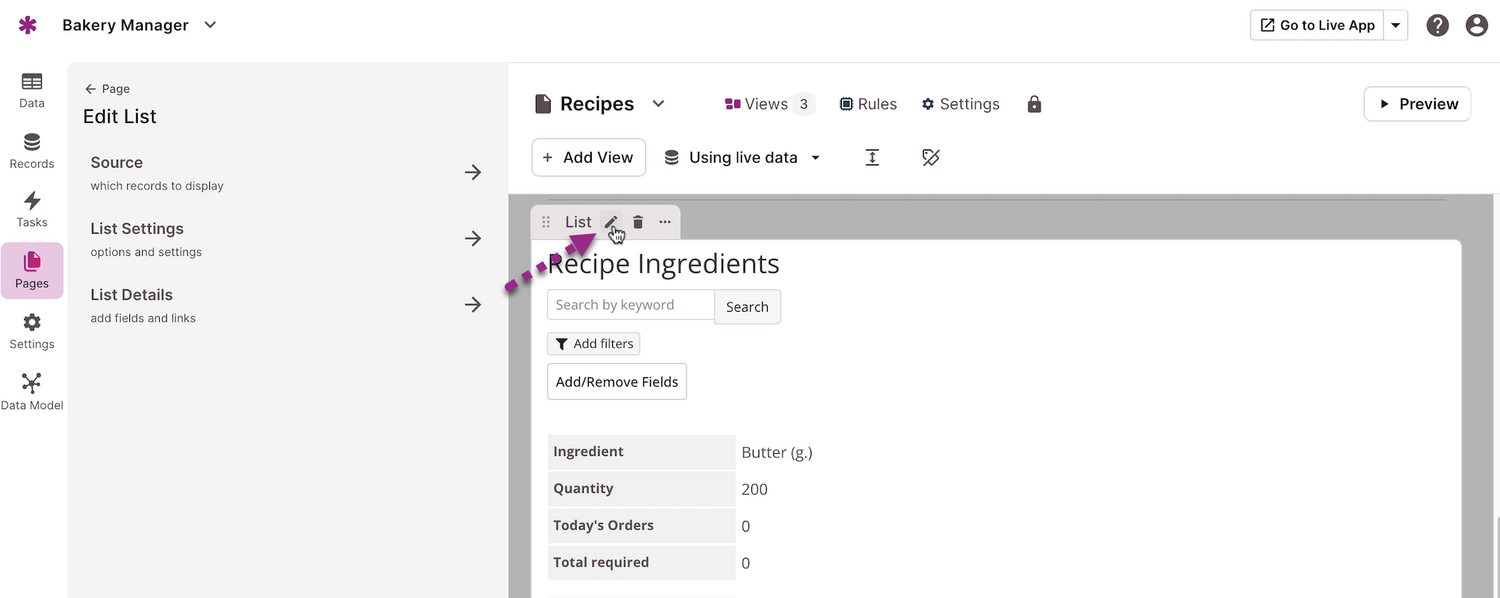This screenshot has width=1500, height=598.
Task: Open the Data section in sidebar
Action: point(32,90)
